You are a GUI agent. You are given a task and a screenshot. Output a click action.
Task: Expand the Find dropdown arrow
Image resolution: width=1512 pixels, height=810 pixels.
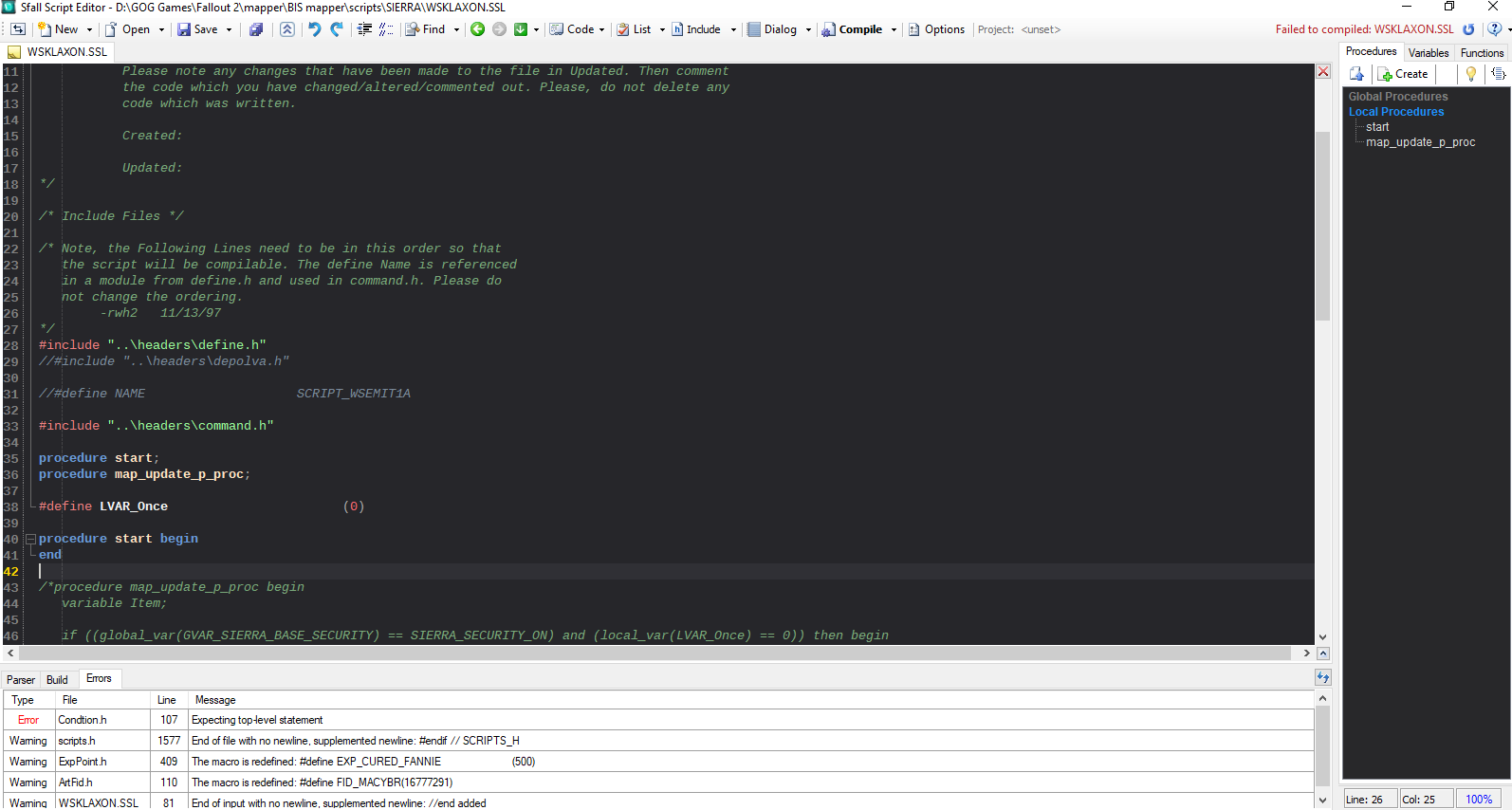tap(456, 29)
